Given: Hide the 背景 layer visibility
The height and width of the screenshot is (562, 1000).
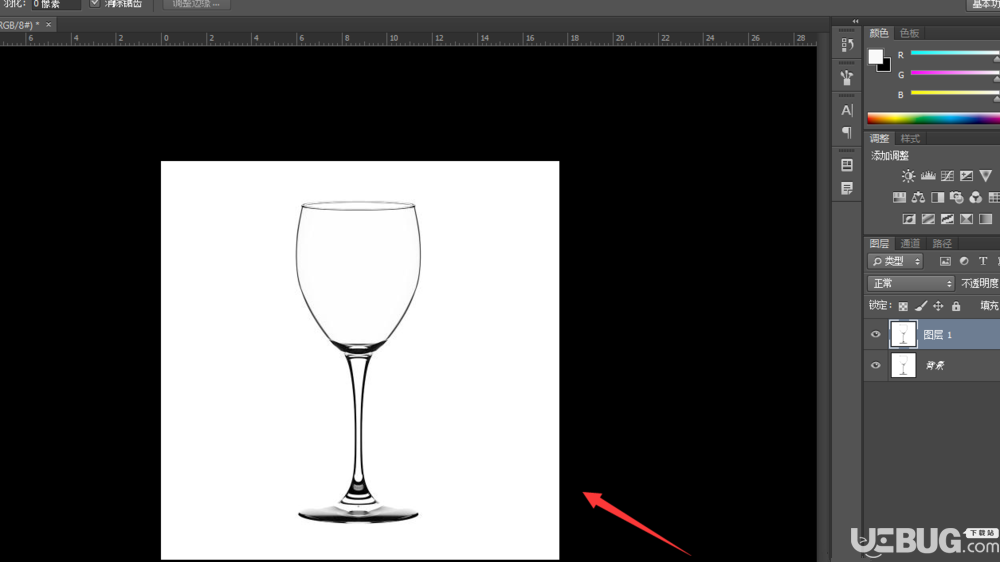Looking at the screenshot, I should click(876, 366).
